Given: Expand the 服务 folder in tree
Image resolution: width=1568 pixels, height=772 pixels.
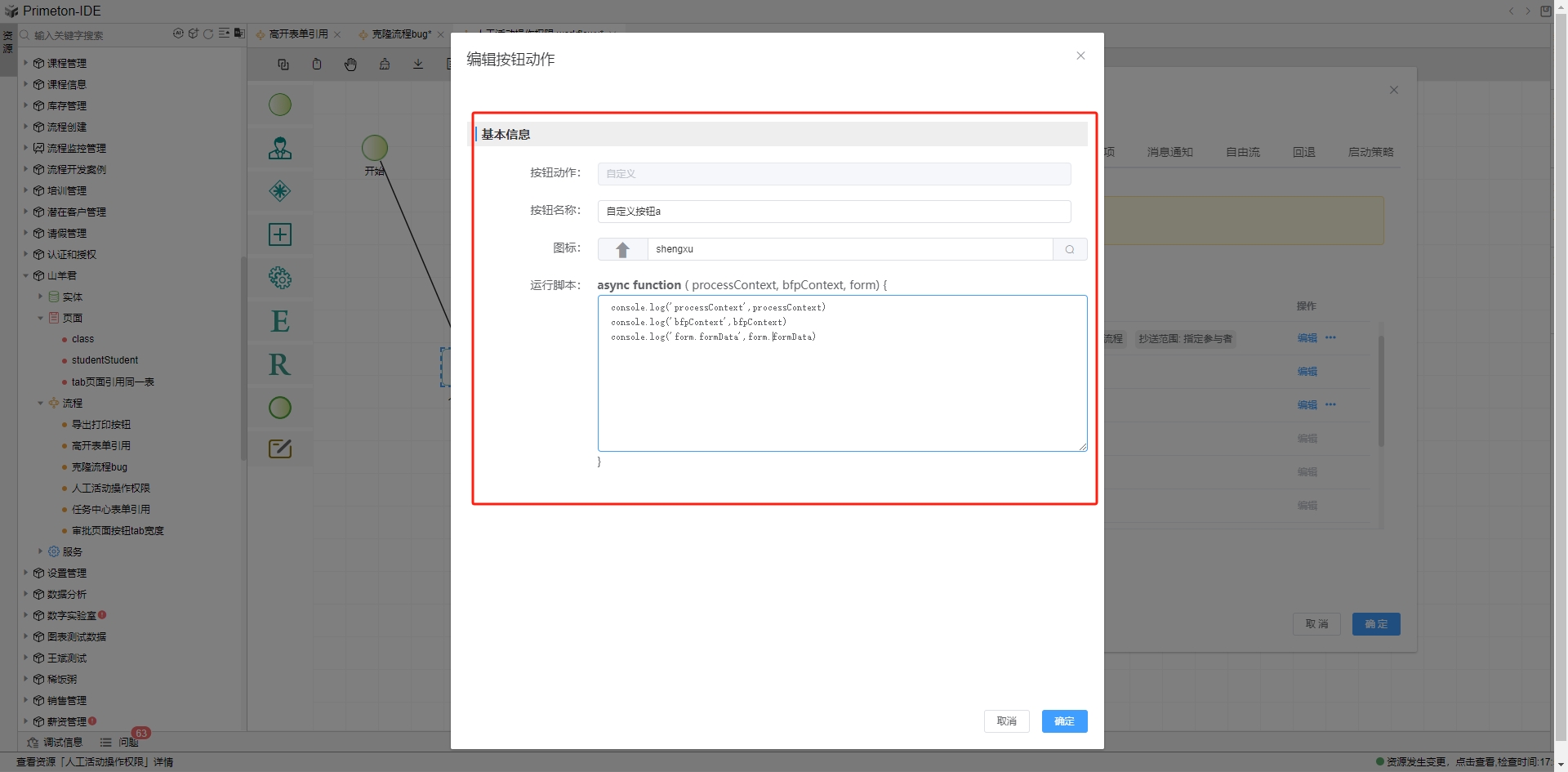Looking at the screenshot, I should pyautogui.click(x=40, y=551).
